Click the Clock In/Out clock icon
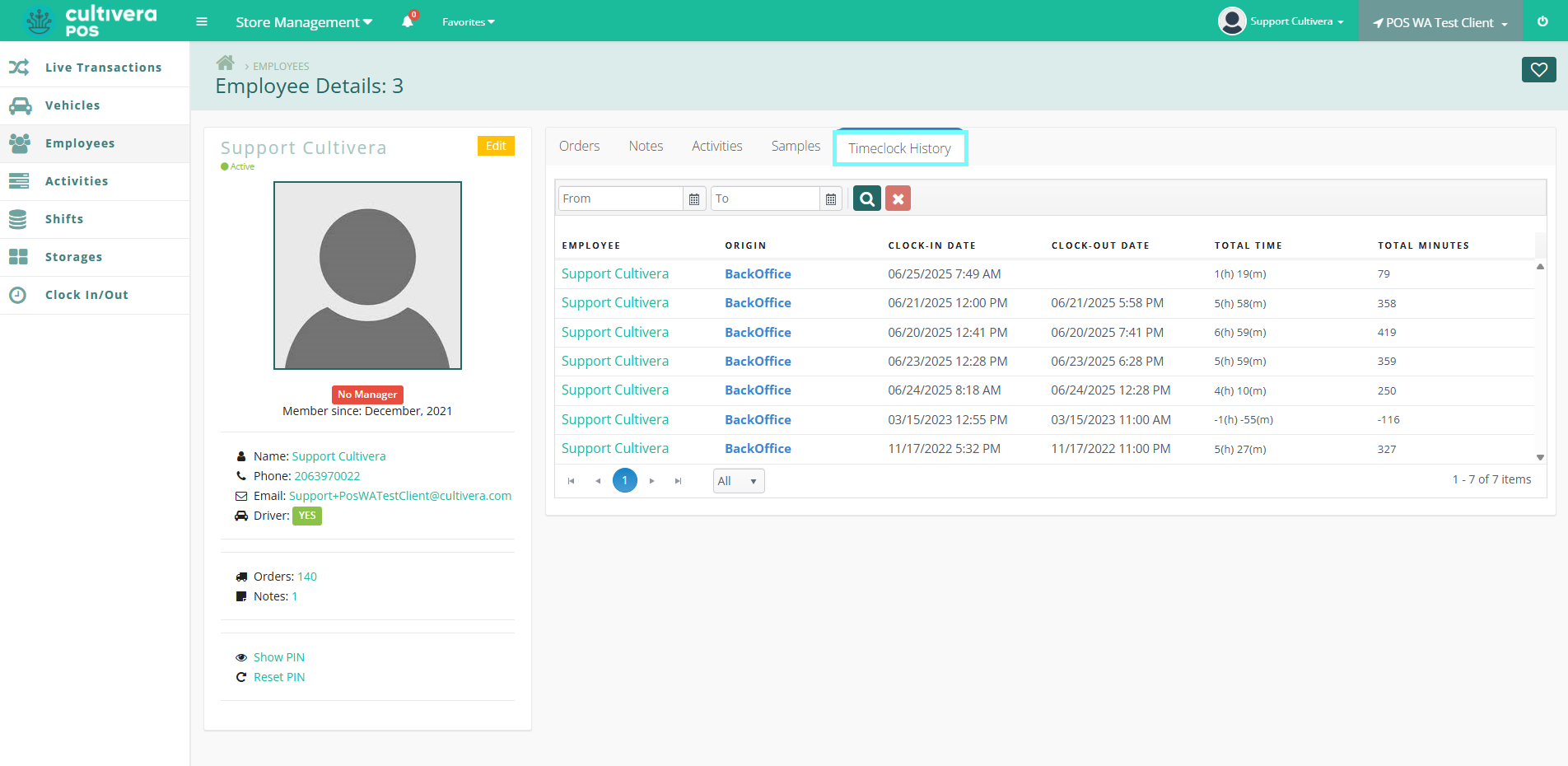This screenshot has height=766, width=1568. pos(18,295)
